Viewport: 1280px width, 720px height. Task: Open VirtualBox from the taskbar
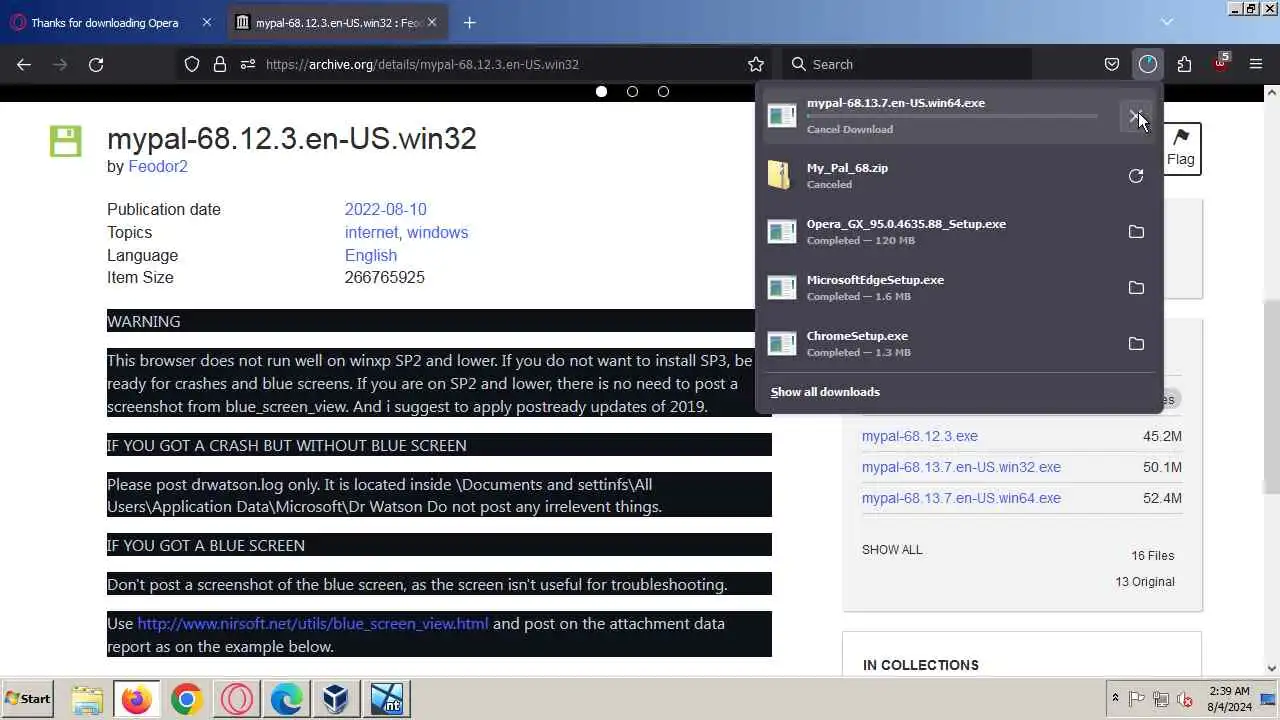337,699
